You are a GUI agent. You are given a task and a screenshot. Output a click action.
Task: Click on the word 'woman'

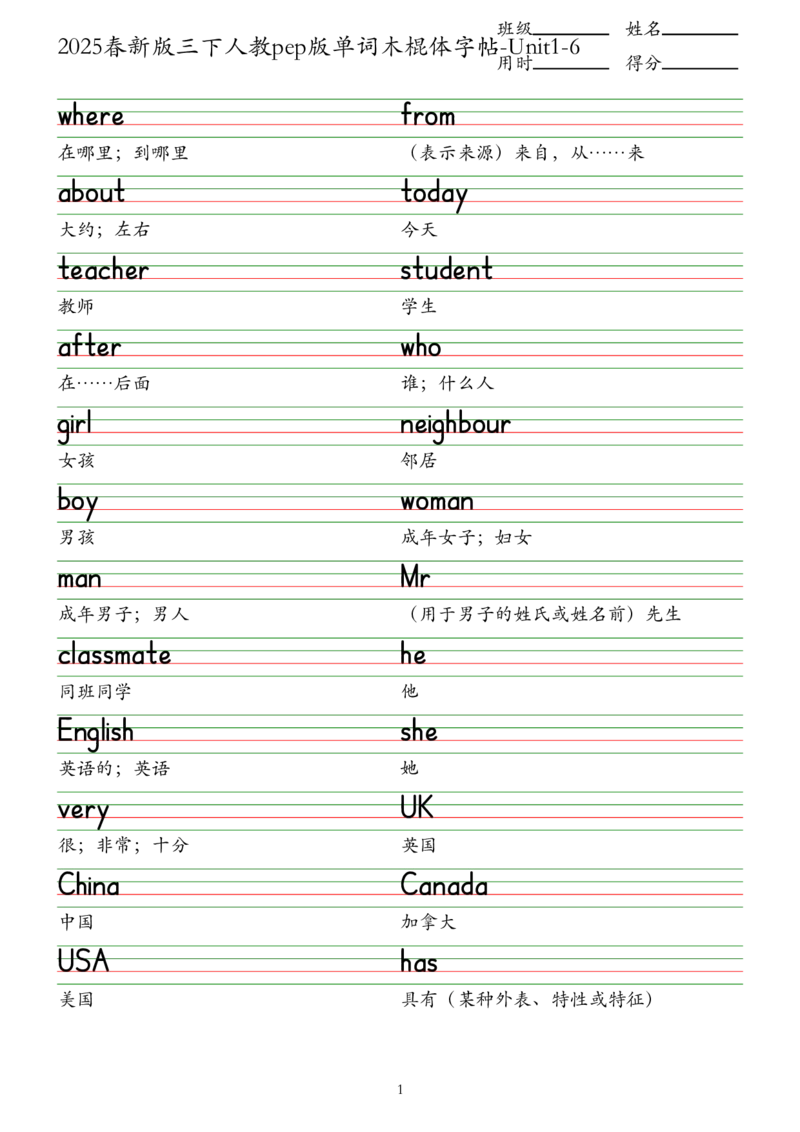(x=437, y=502)
